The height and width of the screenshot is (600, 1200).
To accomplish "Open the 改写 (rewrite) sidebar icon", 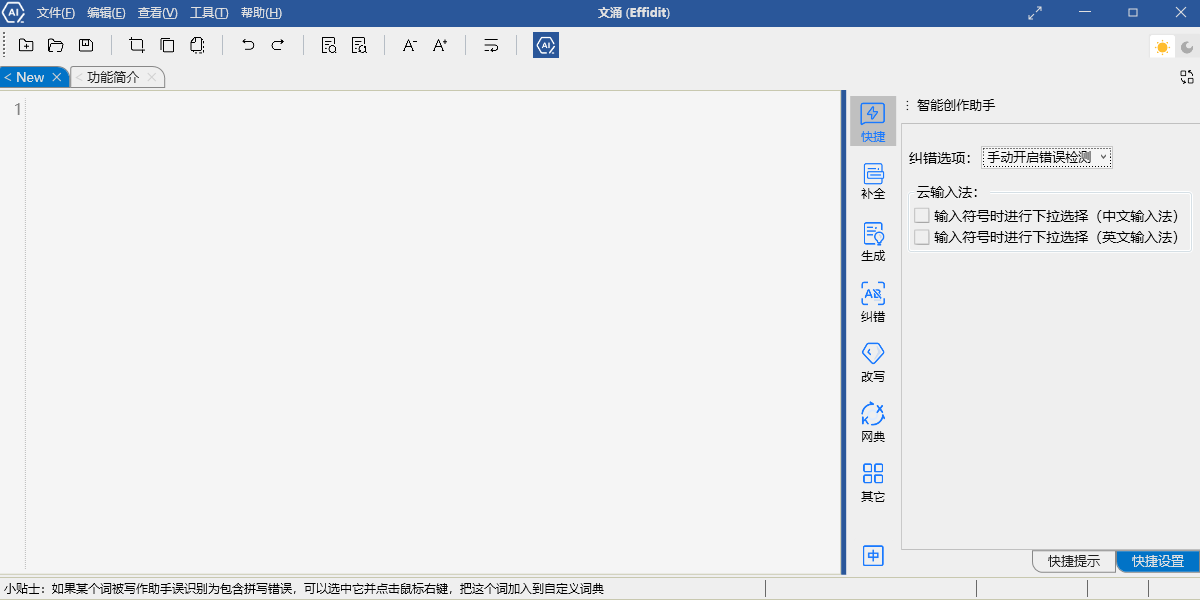I will (x=872, y=360).
